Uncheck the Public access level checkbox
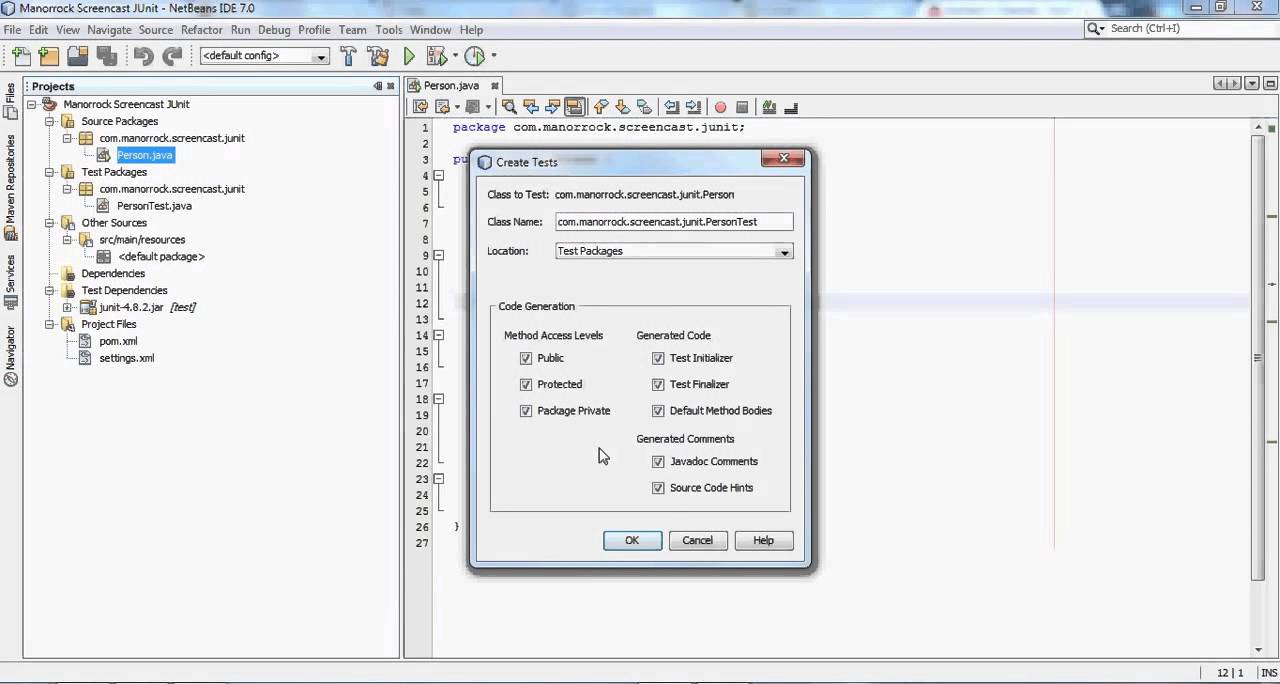1280x684 pixels. [526, 358]
